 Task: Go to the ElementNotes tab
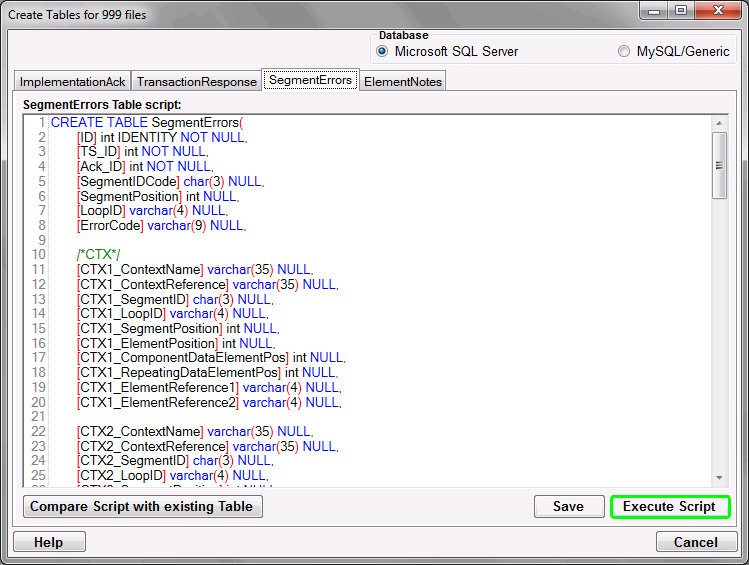pos(403,81)
